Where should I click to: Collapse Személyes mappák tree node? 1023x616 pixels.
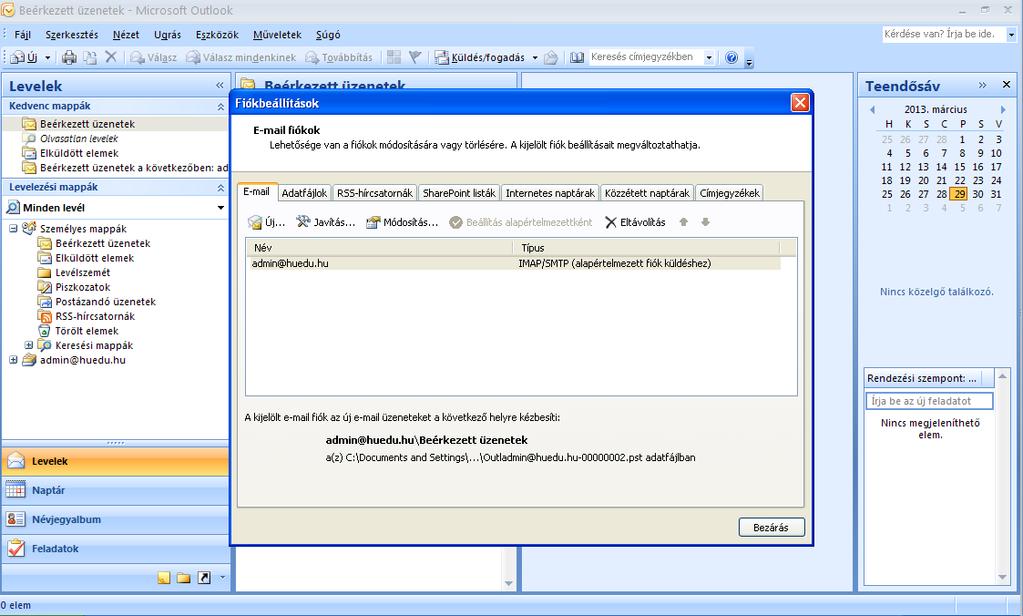tap(13, 228)
